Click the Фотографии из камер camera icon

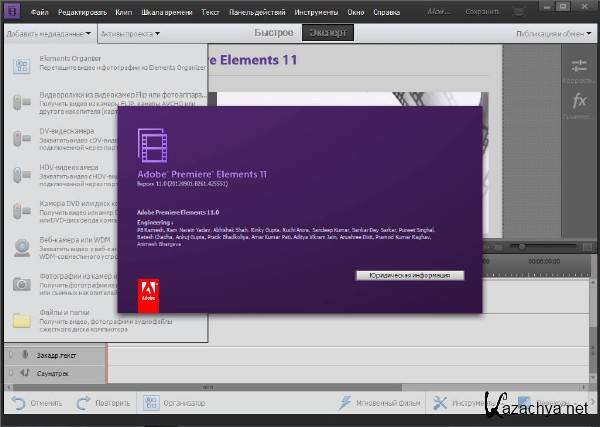click(21, 284)
